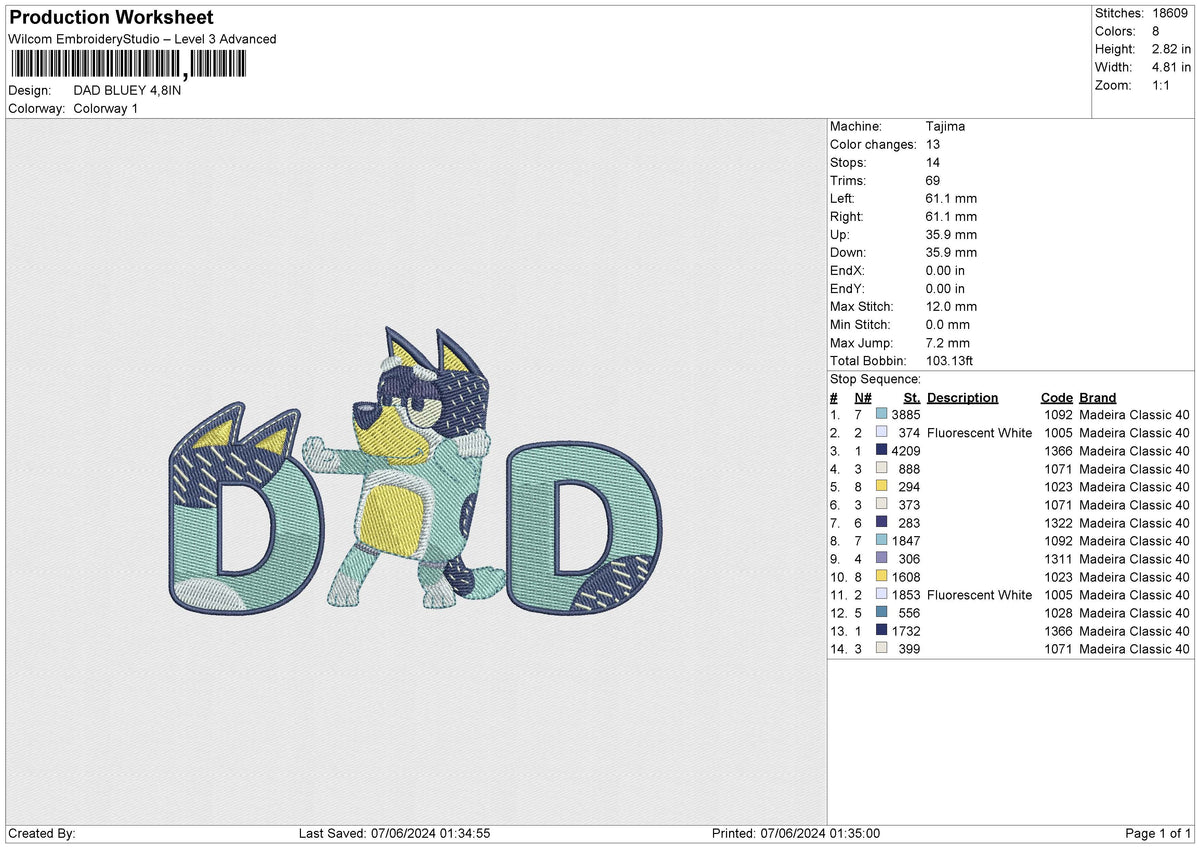Select the 'St.' column header
The width and height of the screenshot is (1200, 848).
click(x=911, y=397)
